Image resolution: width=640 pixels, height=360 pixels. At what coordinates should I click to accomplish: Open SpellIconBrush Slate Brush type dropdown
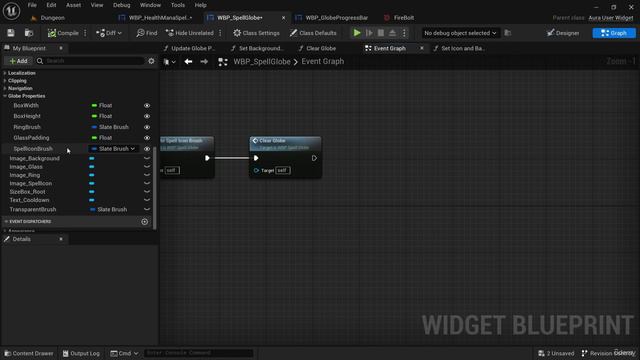113,149
